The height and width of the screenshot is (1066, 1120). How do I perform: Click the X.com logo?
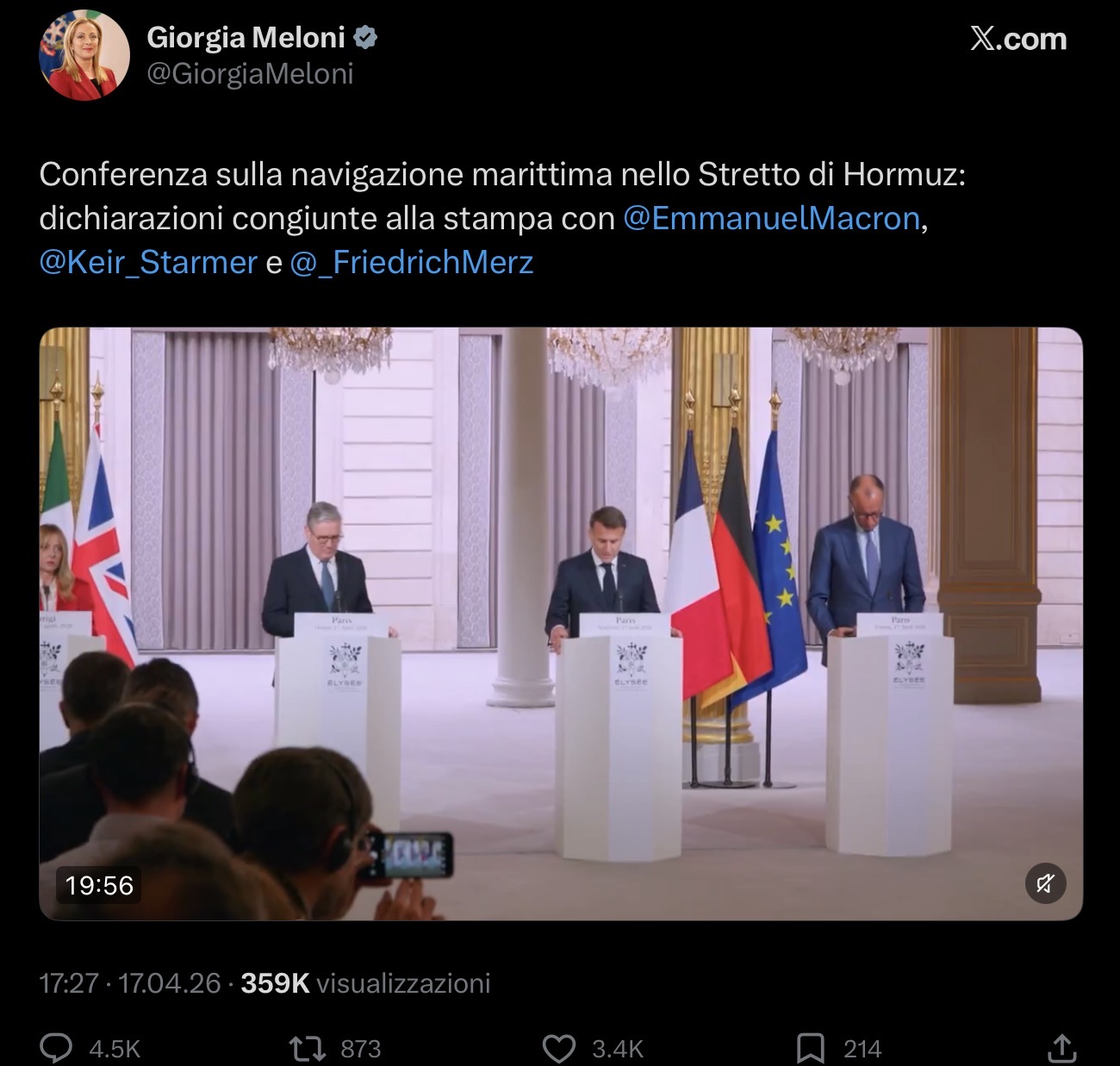coord(1018,39)
